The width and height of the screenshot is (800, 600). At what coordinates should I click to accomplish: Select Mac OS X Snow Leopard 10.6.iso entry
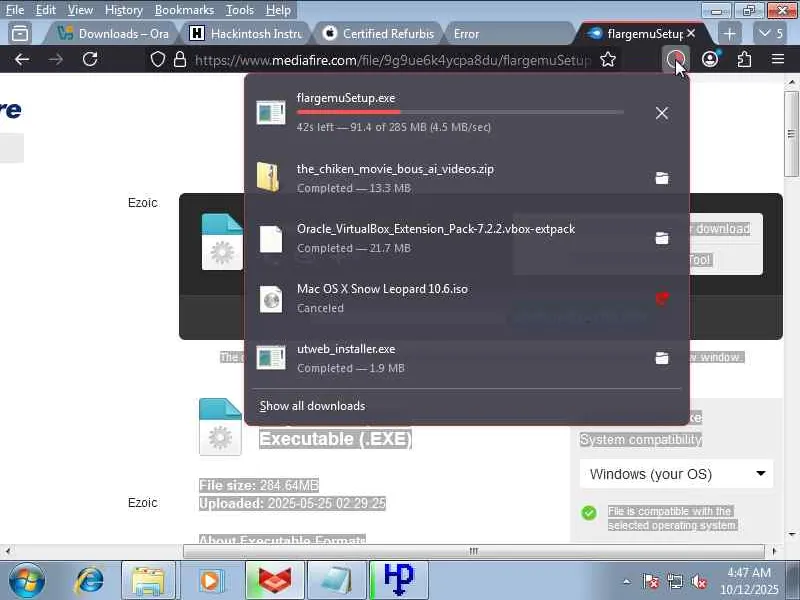[445, 298]
